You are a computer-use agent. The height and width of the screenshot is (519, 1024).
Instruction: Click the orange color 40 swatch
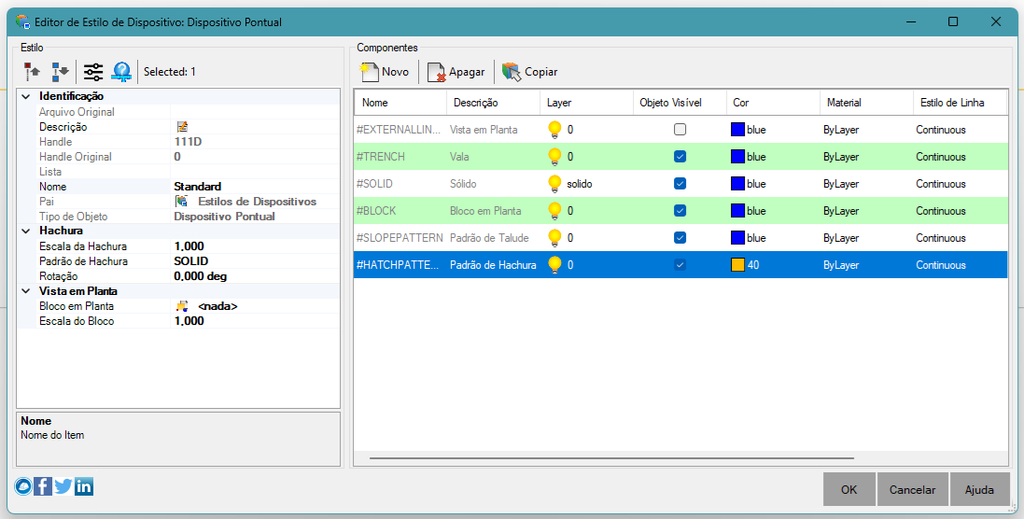(738, 265)
